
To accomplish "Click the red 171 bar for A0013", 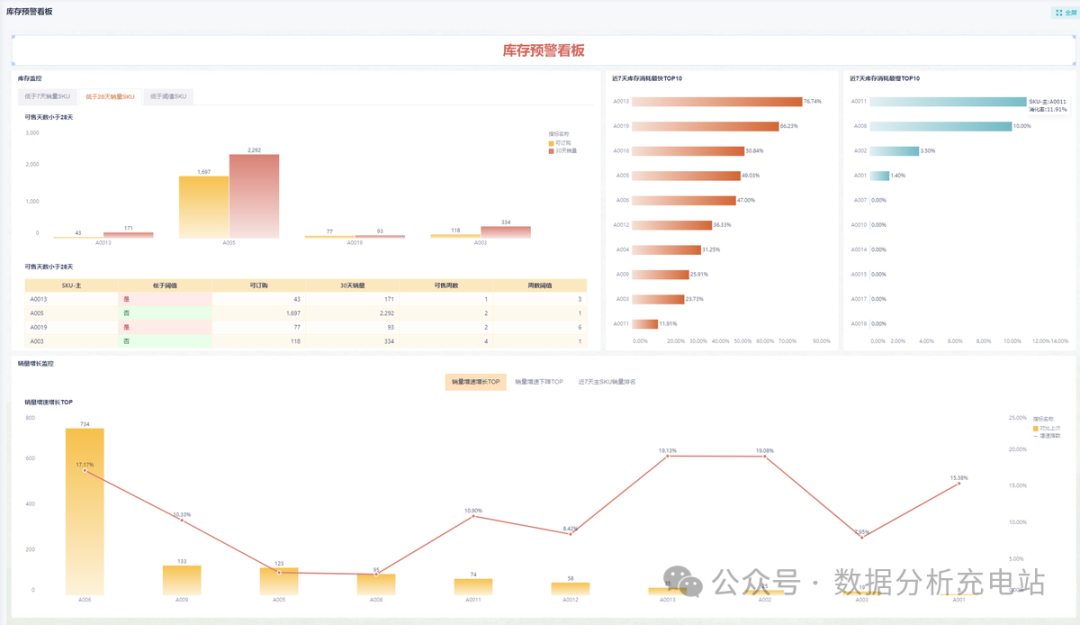I will (128, 235).
